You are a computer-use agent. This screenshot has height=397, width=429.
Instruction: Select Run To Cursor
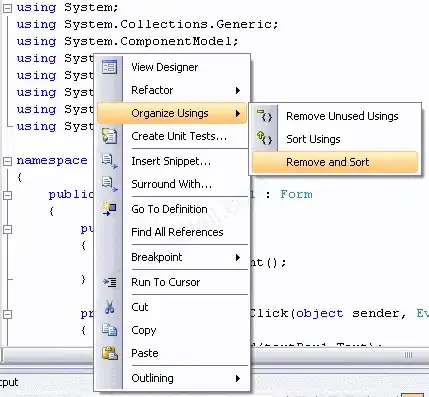point(172,282)
